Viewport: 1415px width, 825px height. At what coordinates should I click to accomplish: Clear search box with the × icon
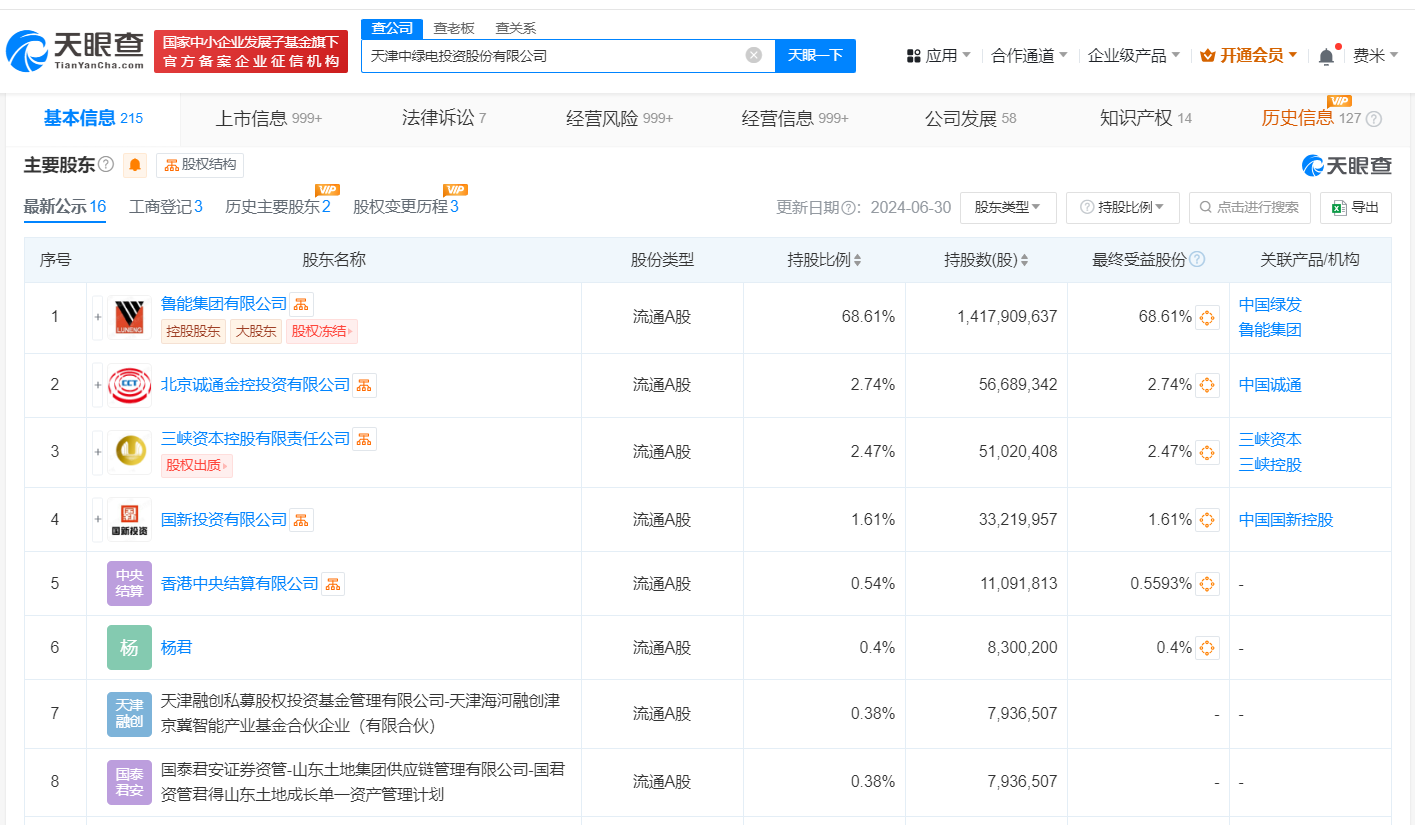coord(754,55)
